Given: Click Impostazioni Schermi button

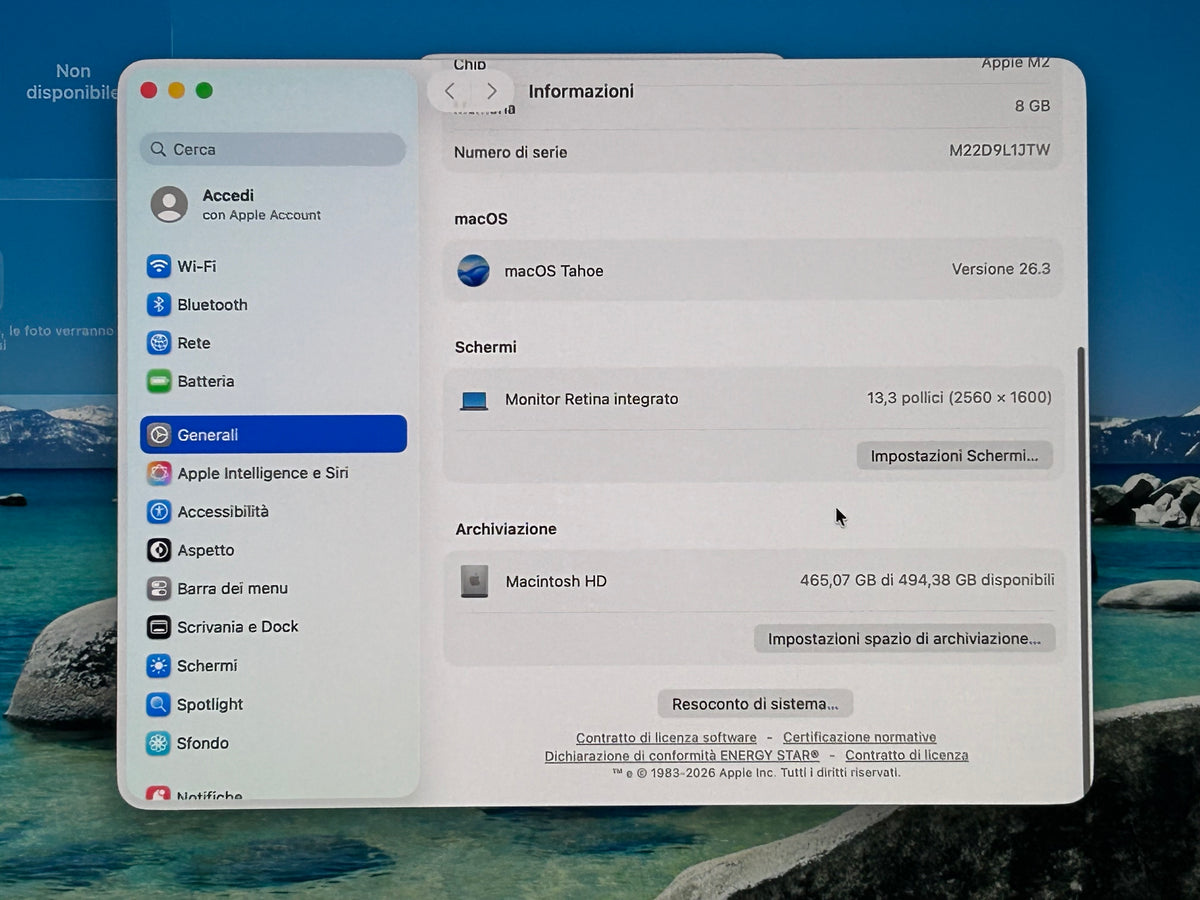Looking at the screenshot, I should point(954,455).
